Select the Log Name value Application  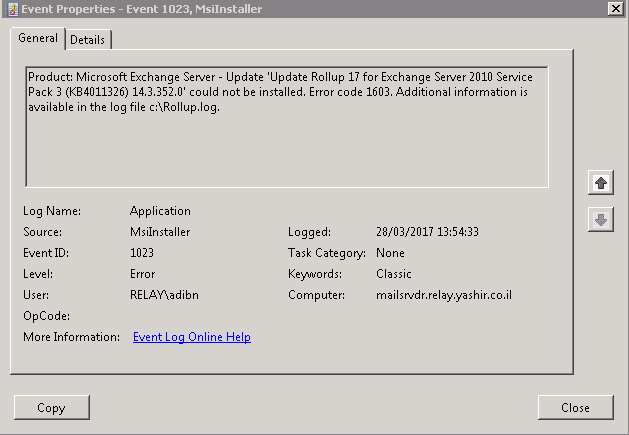(160, 211)
